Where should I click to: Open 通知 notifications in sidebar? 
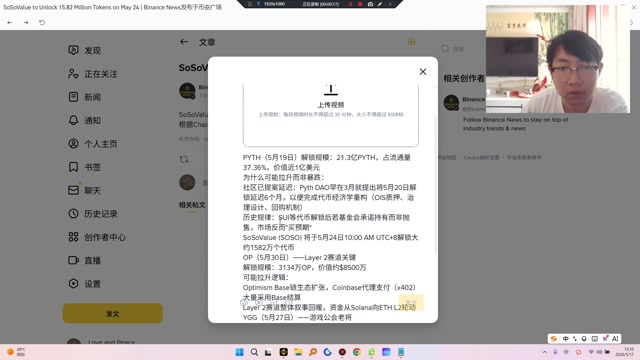(84, 120)
